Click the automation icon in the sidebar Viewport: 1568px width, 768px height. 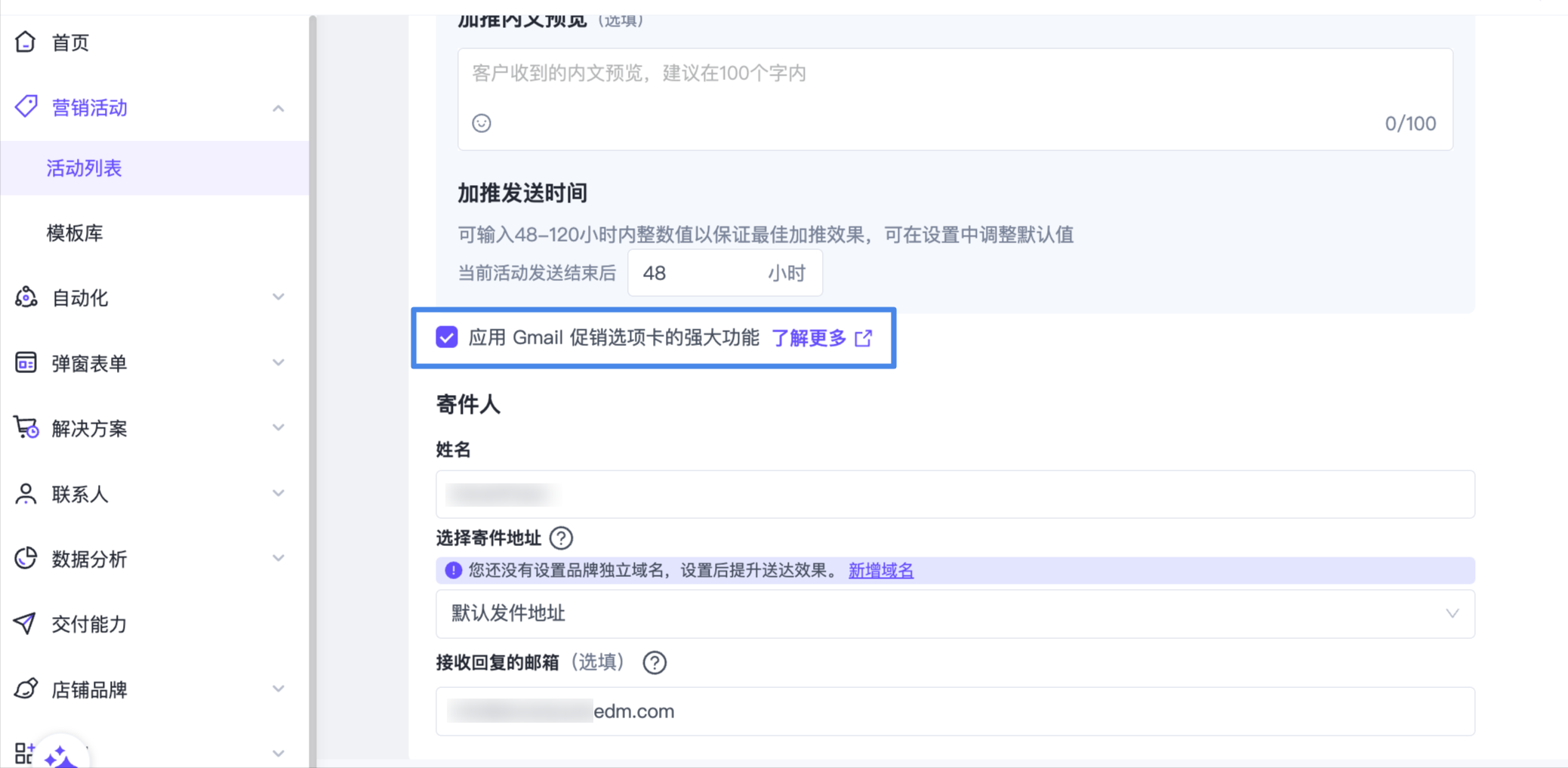pos(26,298)
